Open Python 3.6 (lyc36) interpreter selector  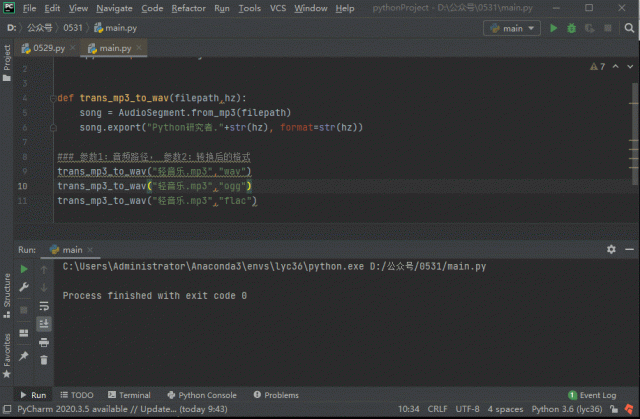(570, 410)
